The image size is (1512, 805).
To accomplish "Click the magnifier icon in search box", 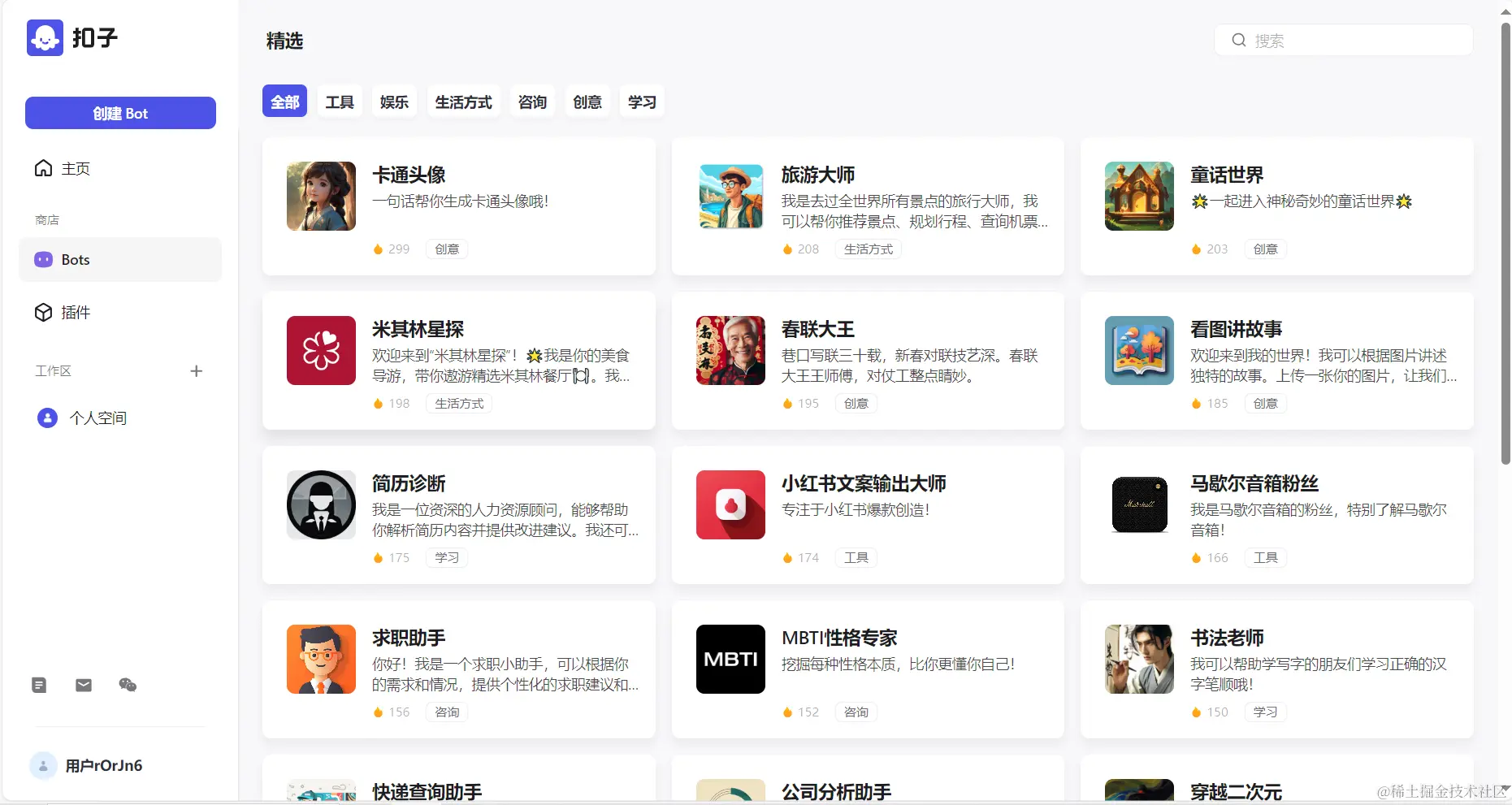I will 1238,40.
